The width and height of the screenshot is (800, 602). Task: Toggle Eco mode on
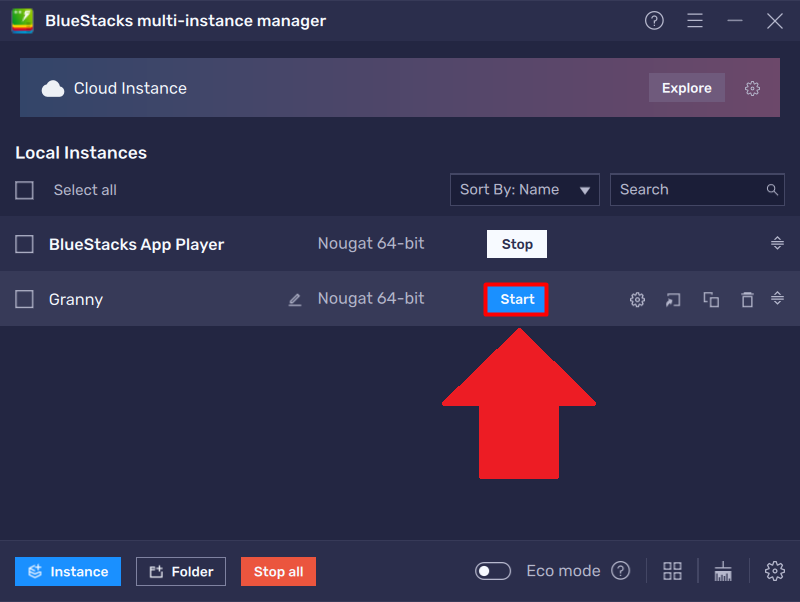[493, 570]
